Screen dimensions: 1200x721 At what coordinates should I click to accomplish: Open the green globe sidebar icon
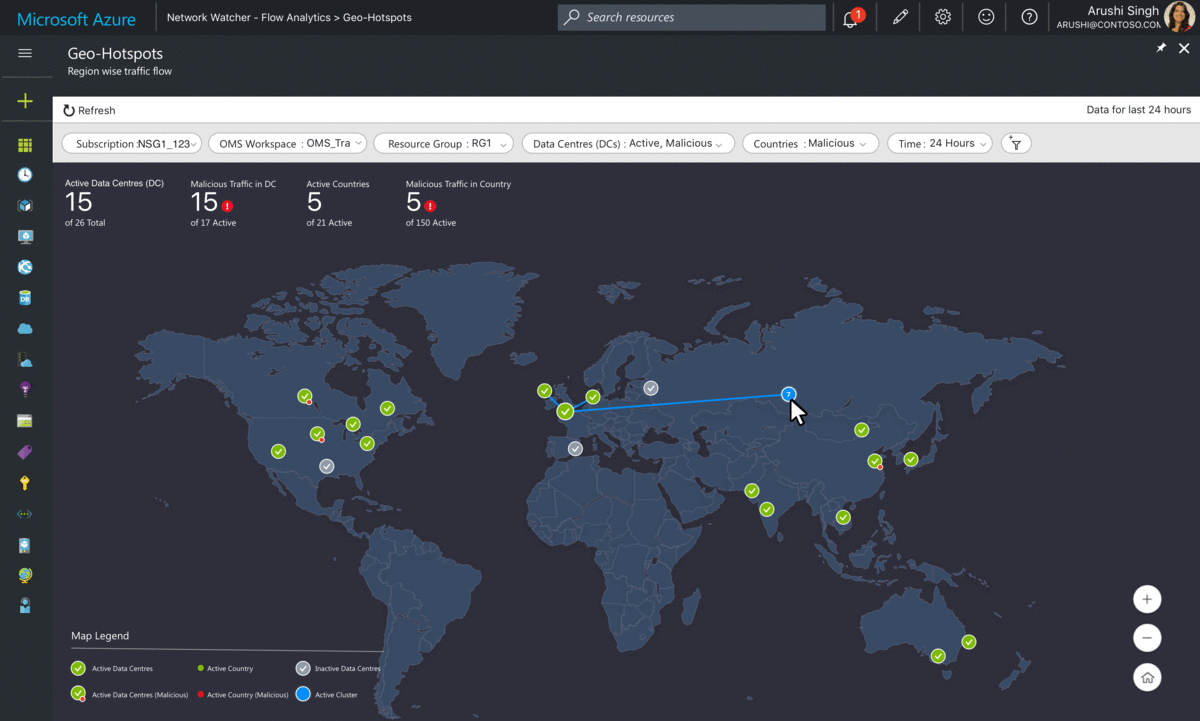[x=25, y=575]
